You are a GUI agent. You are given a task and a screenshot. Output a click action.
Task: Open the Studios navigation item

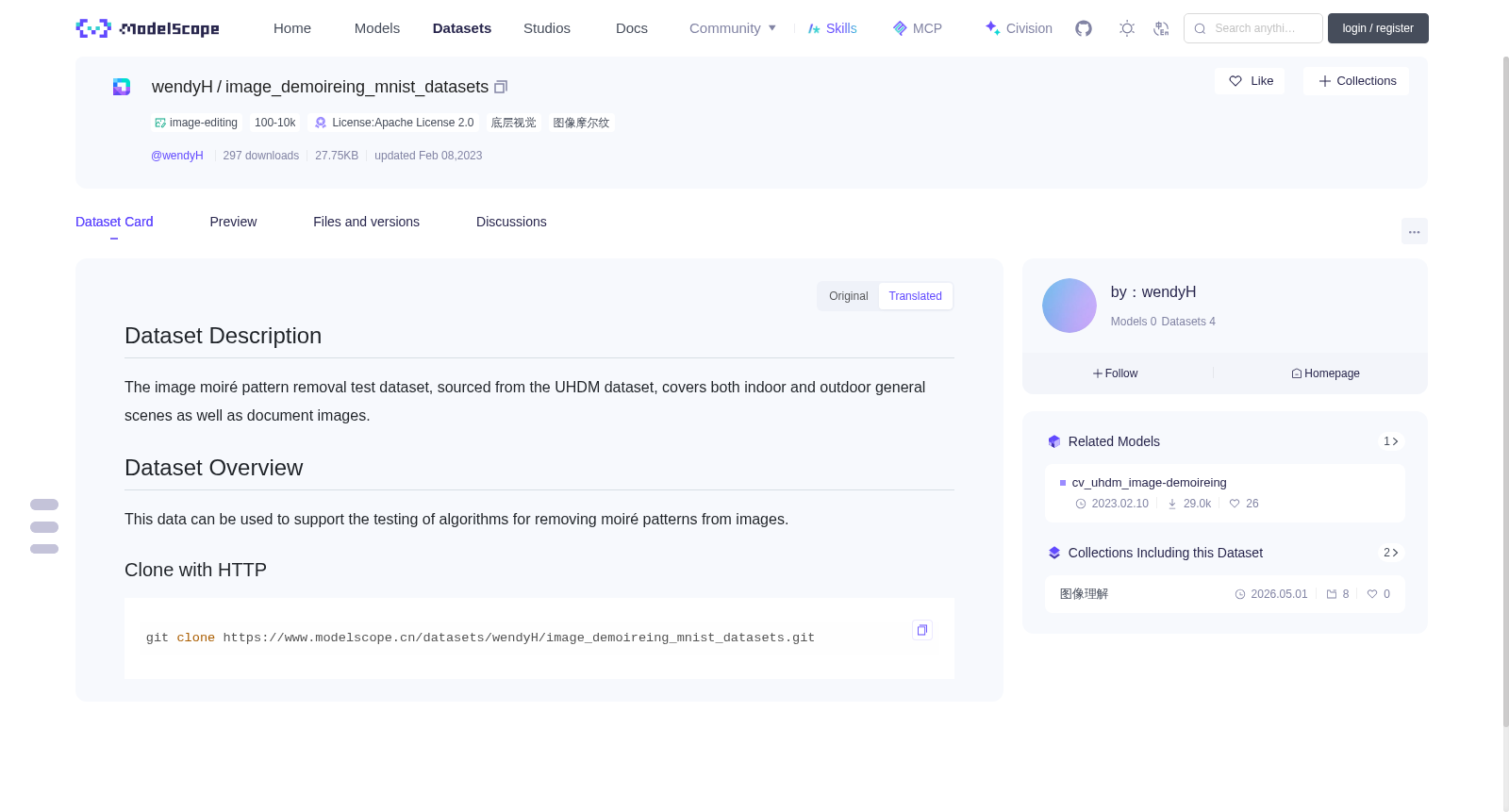tap(547, 28)
